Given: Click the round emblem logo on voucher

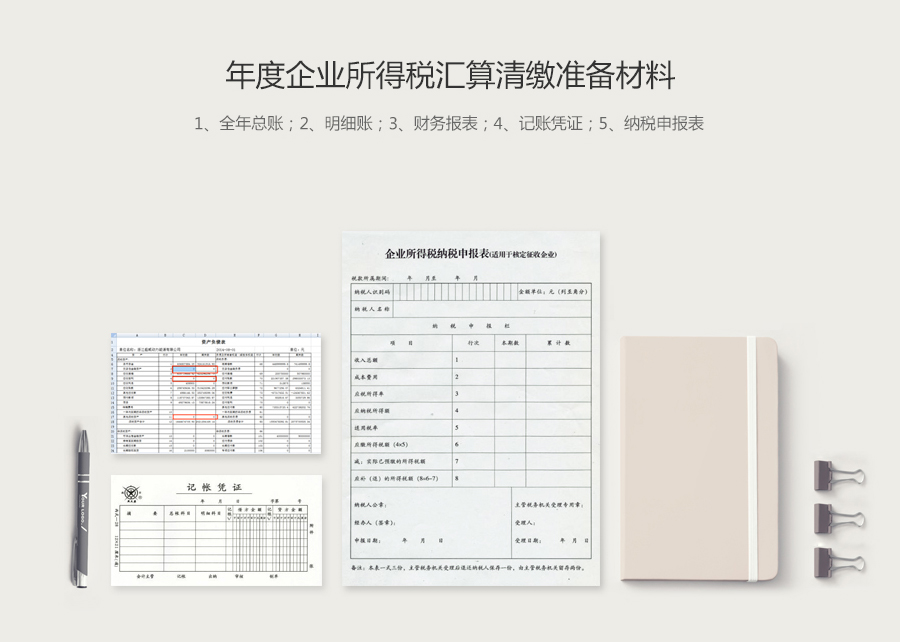Looking at the screenshot, I should (x=131, y=493).
